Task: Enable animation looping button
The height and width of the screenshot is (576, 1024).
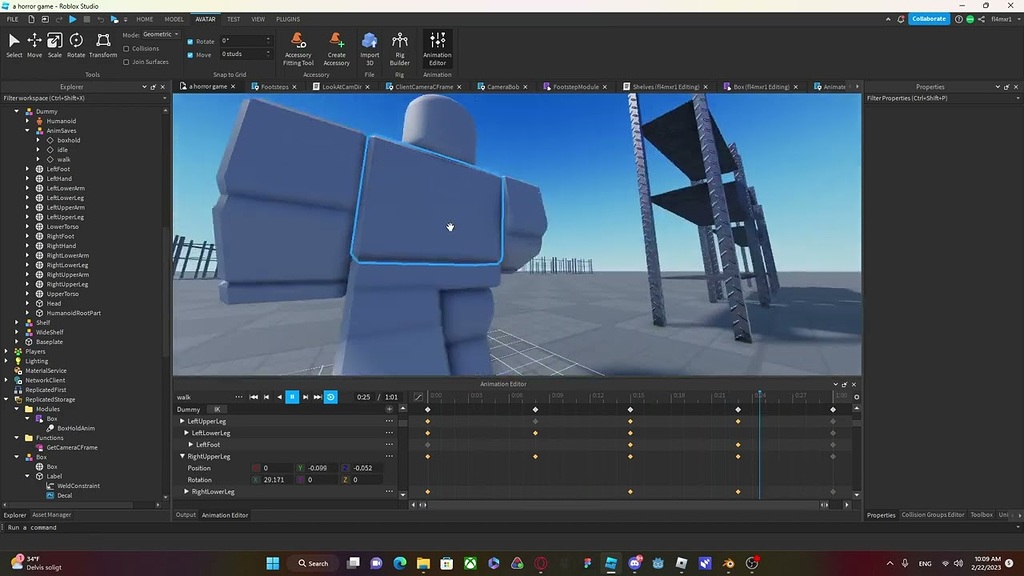Action: tap(330, 397)
